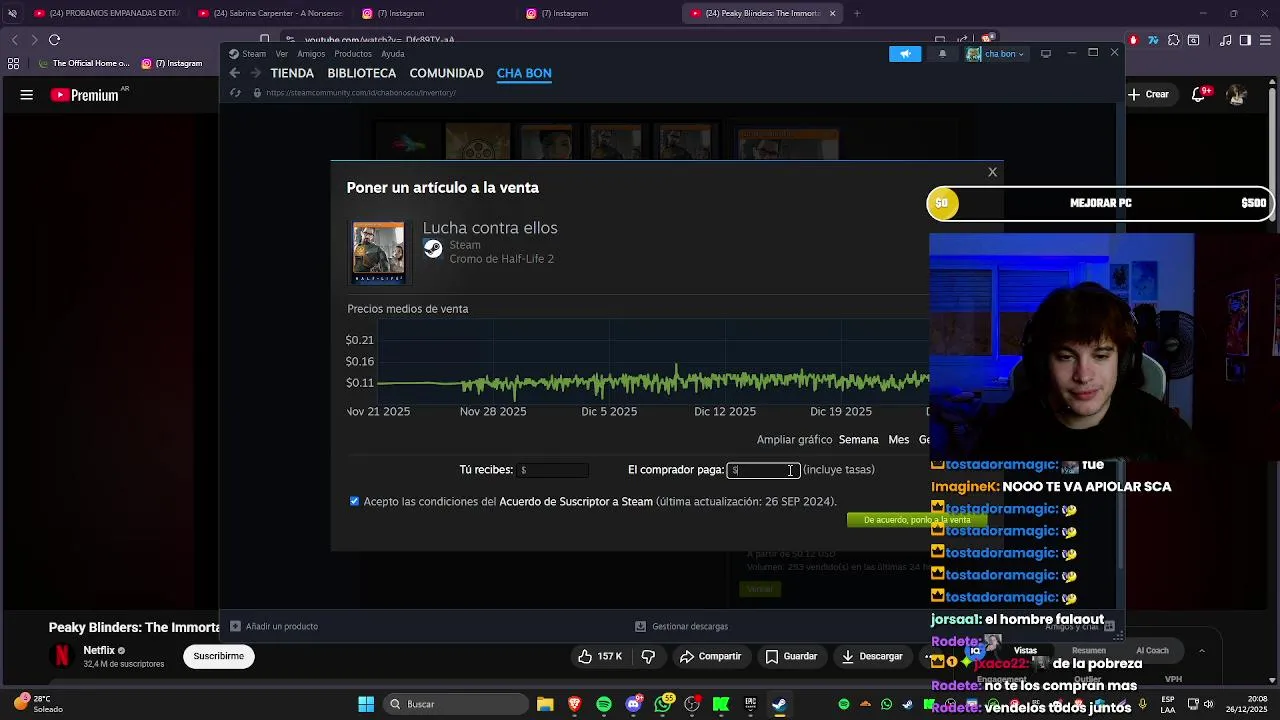
Task: Uncheck the Steam Subscriber Agreement checkbox
Action: pyautogui.click(x=354, y=501)
